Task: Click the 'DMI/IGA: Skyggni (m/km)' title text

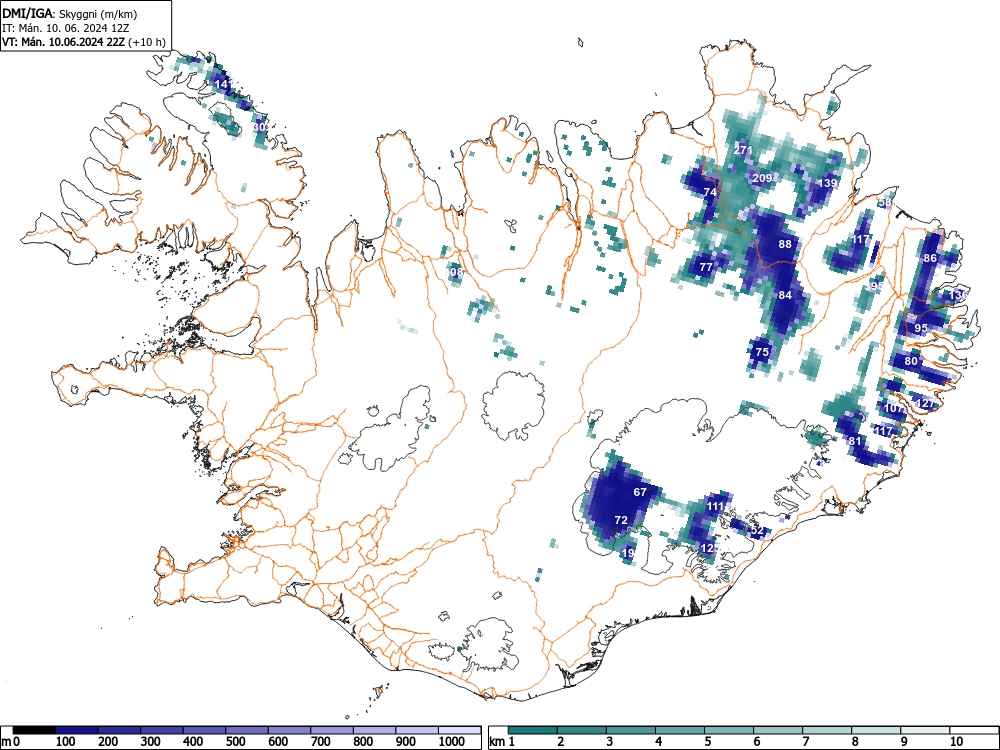Action: (x=70, y=13)
